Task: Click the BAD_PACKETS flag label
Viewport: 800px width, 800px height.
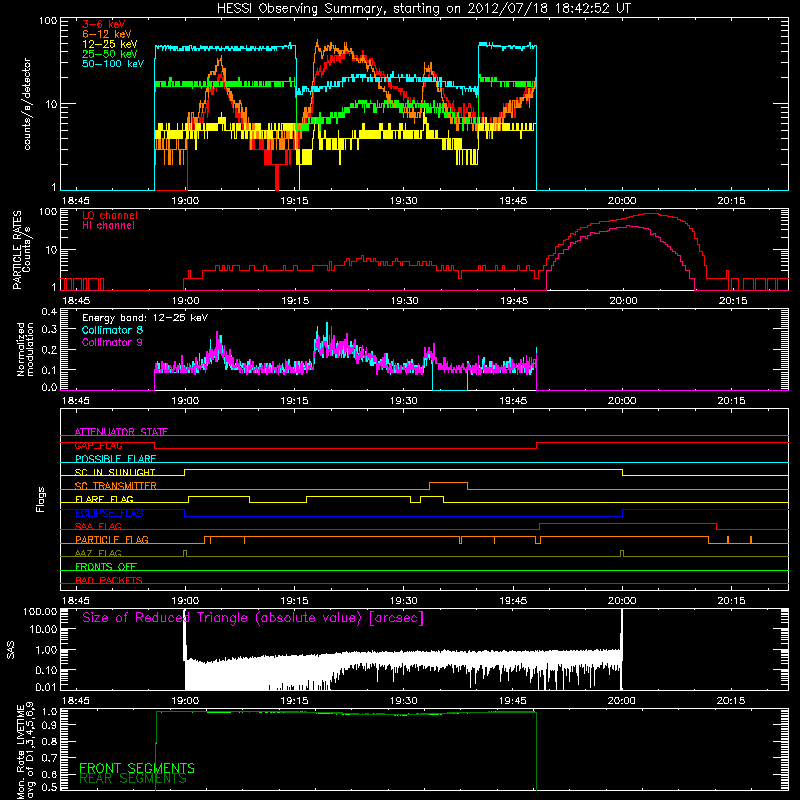Action: click(109, 581)
